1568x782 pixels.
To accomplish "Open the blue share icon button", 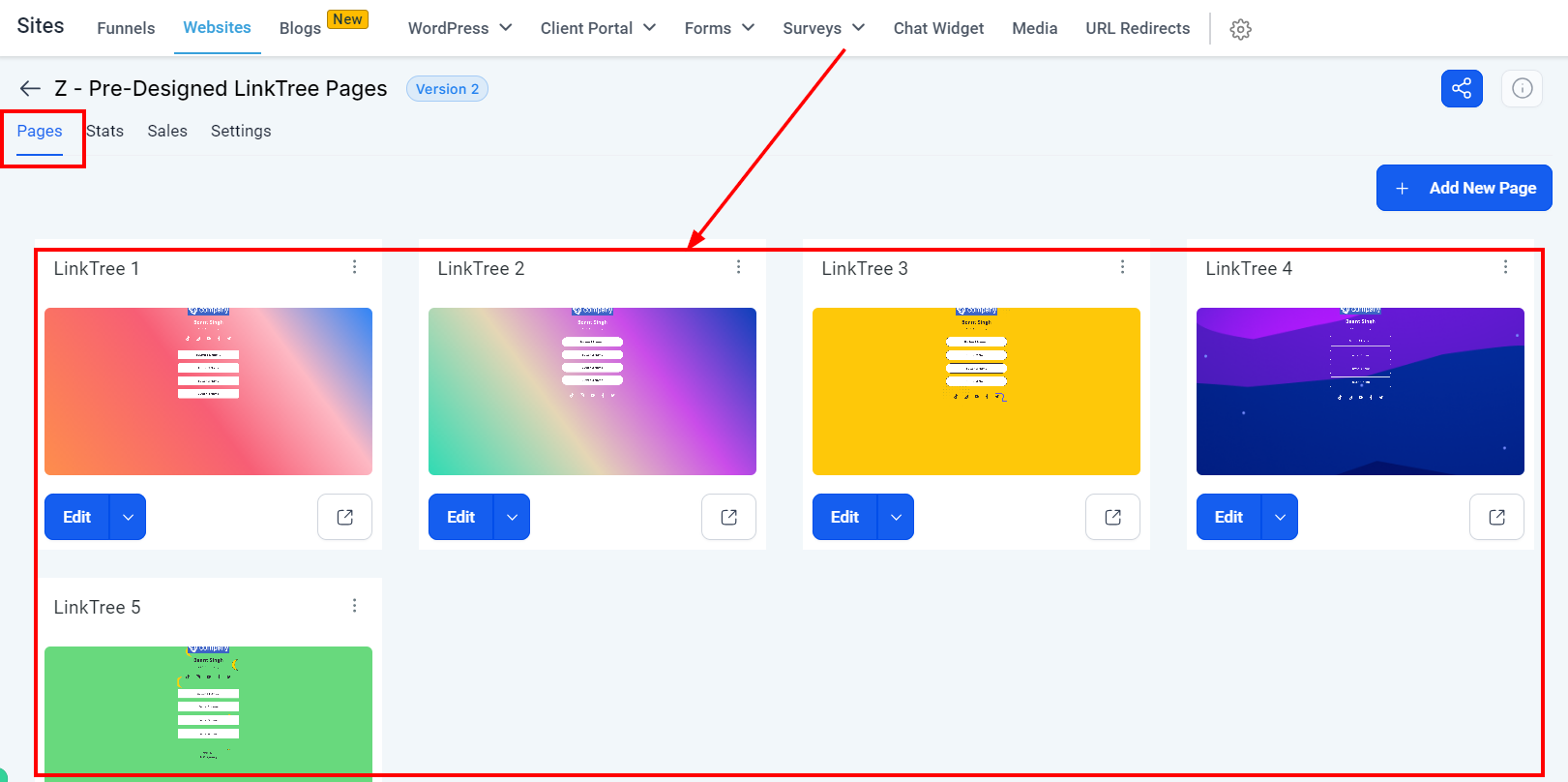I will pyautogui.click(x=1462, y=89).
